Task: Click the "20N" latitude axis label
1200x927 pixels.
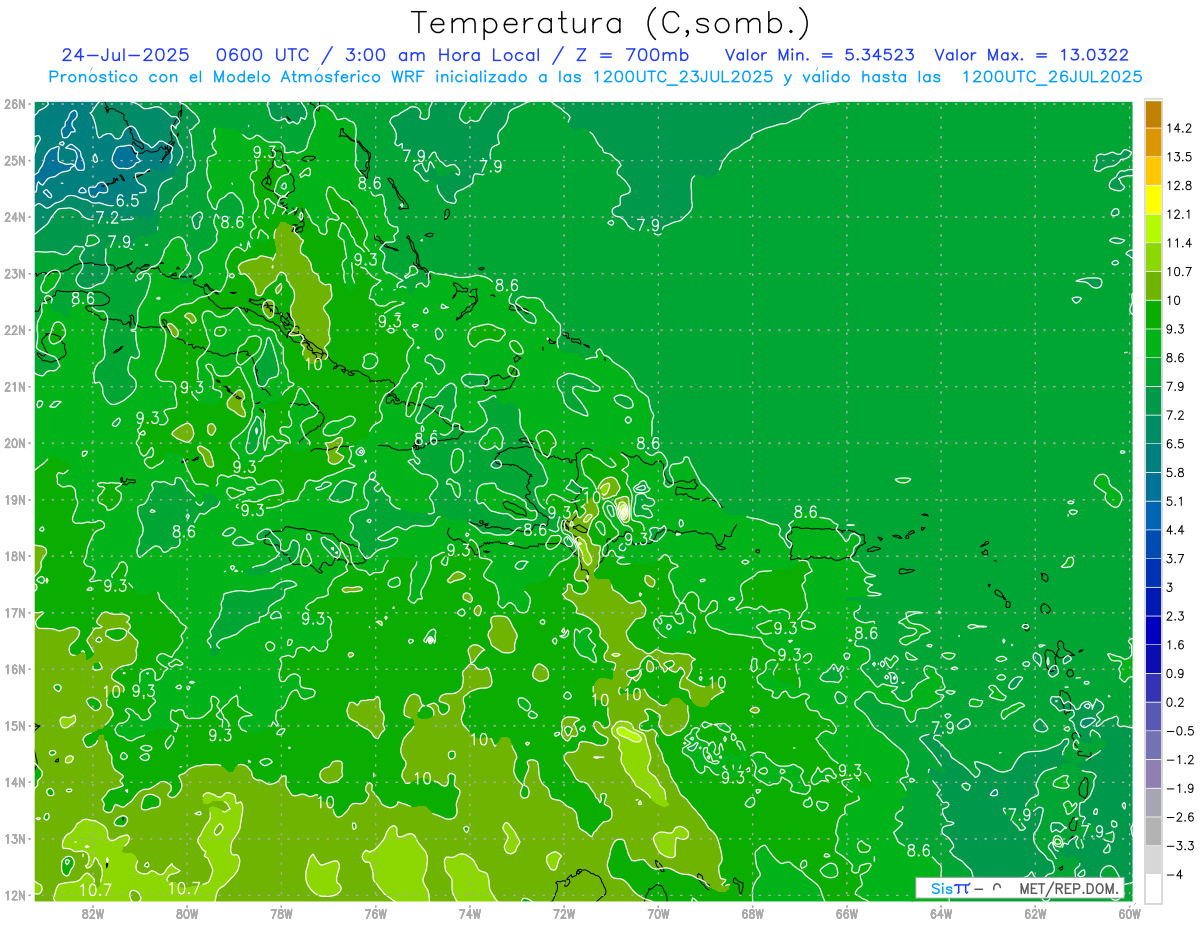Action: pyautogui.click(x=14, y=443)
